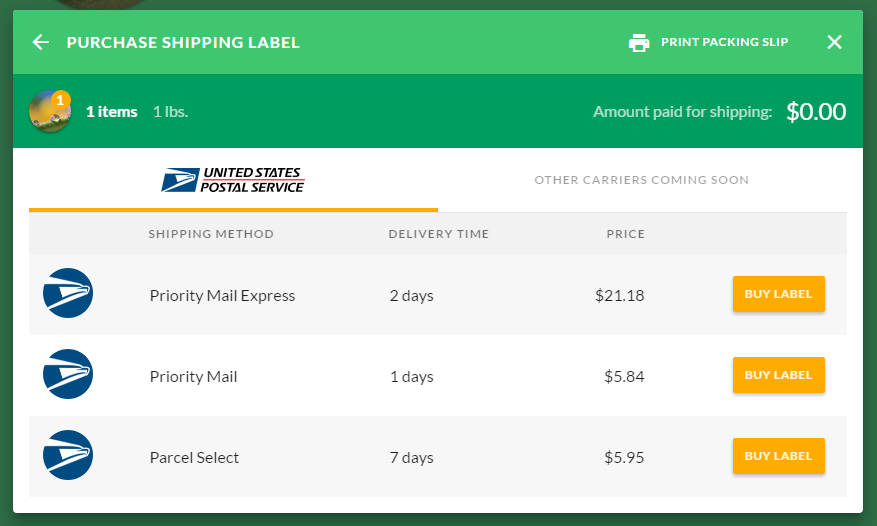The width and height of the screenshot is (877, 526).
Task: Click the Priority Mail Express method name
Action: pos(222,295)
